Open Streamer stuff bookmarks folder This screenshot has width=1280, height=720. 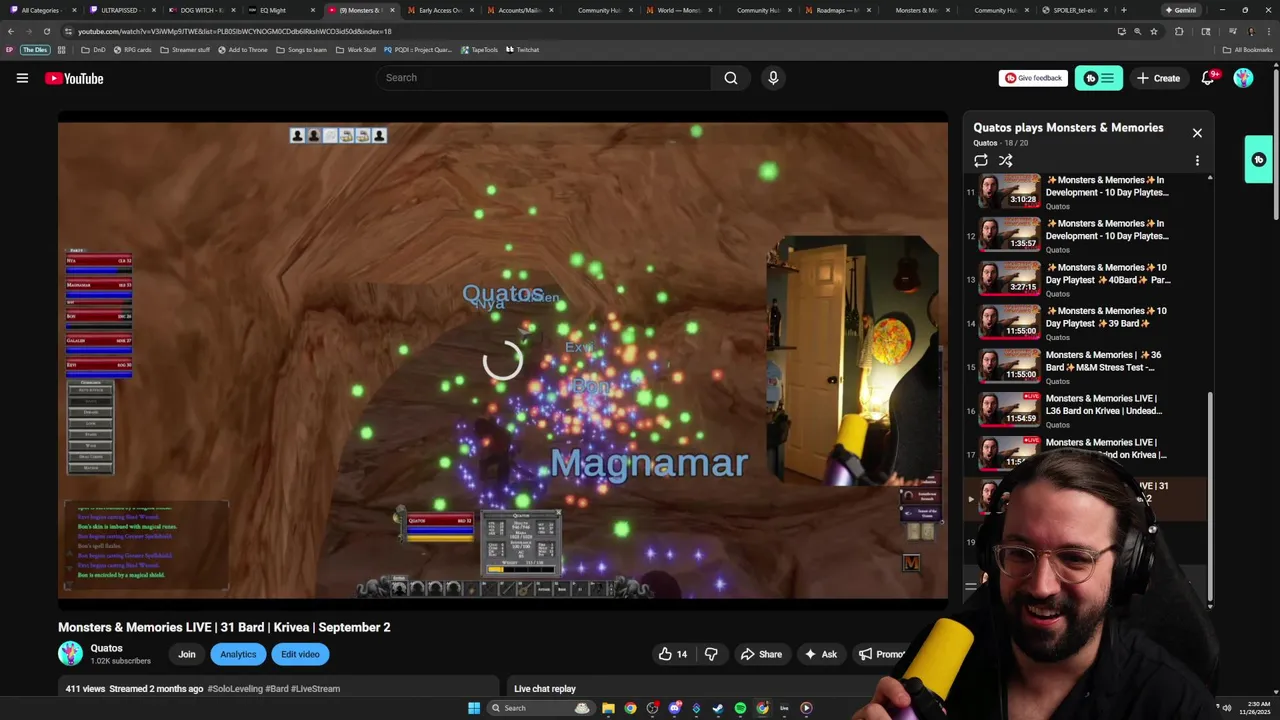pyautogui.click(x=185, y=50)
